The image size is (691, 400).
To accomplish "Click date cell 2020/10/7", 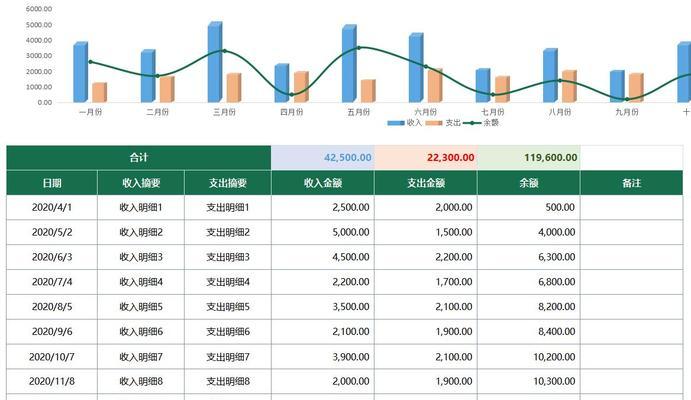I will tap(52, 357).
